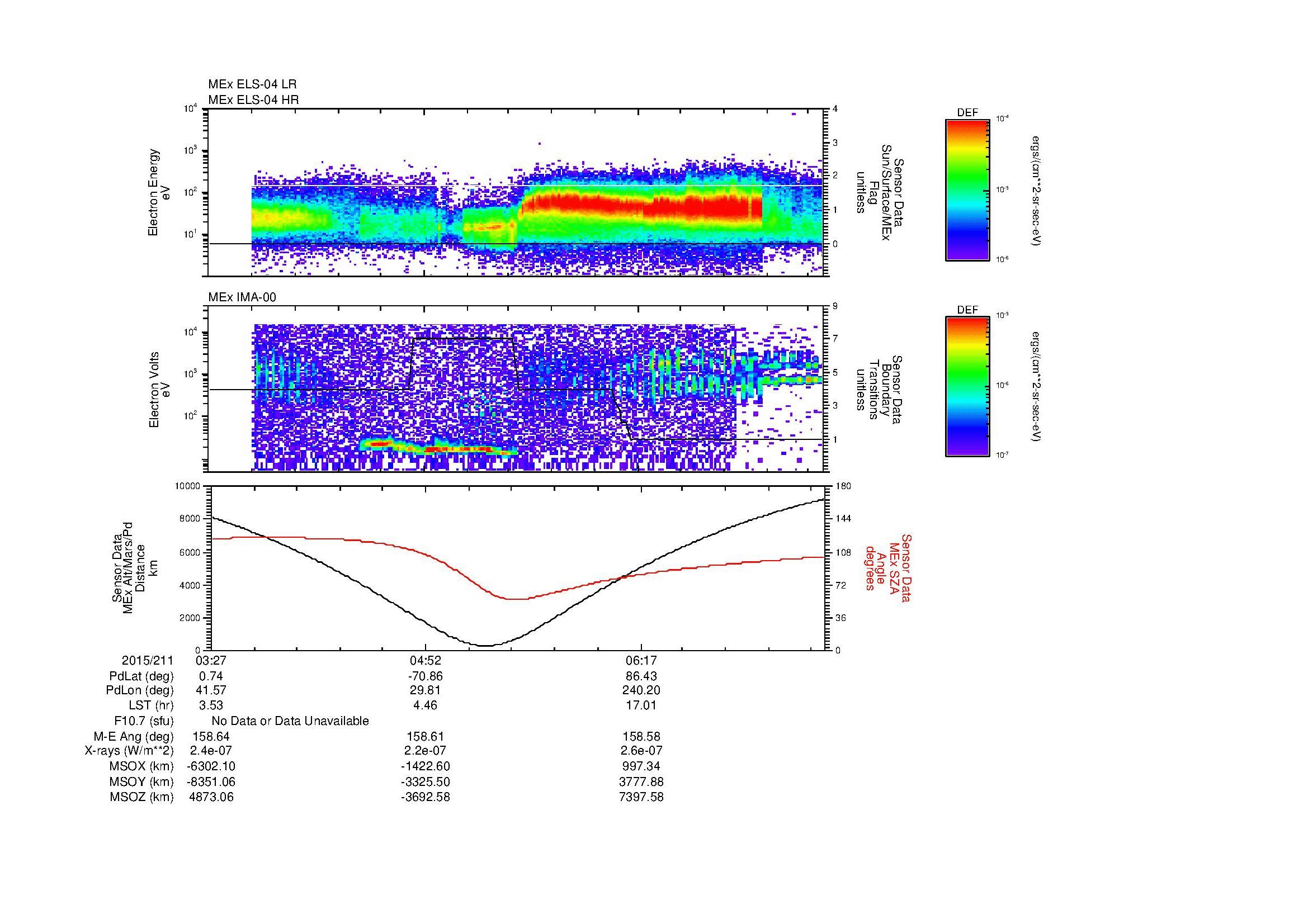Click the low-energy ion band in the IMA panel
This screenshot has width=1308, height=924.
(x=438, y=446)
